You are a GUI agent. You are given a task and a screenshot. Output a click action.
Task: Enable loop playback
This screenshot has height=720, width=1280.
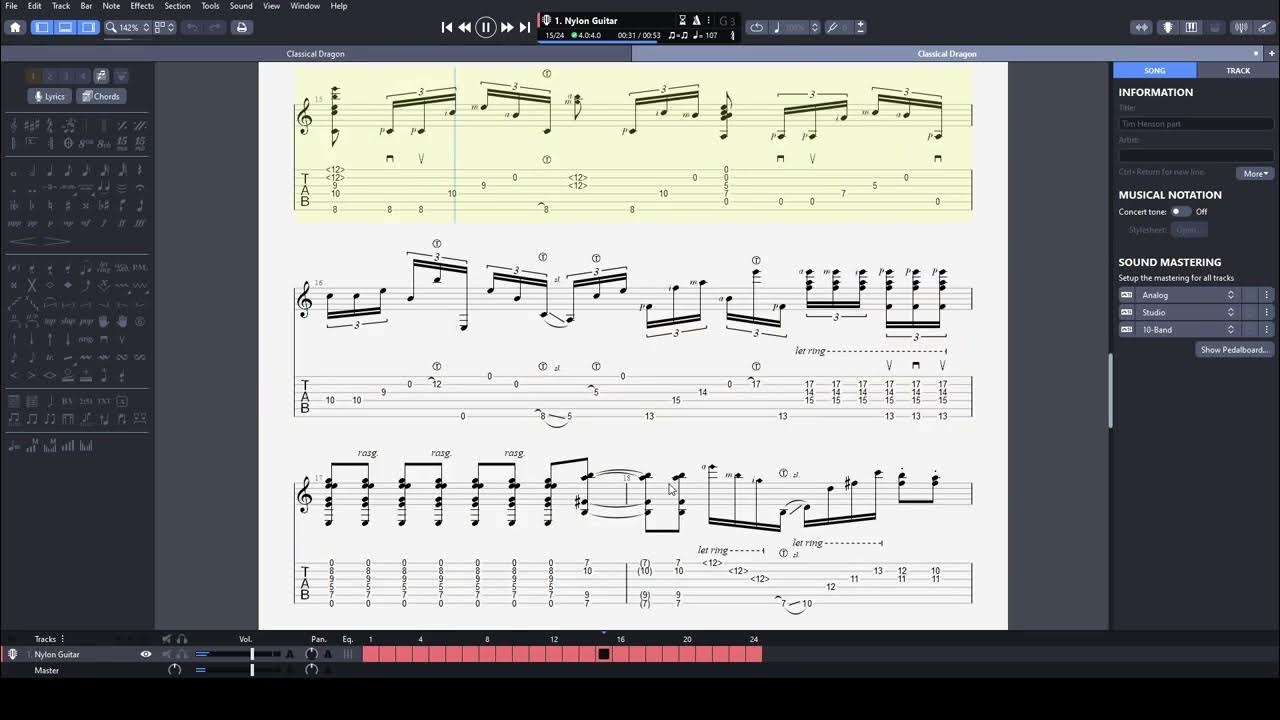756,27
